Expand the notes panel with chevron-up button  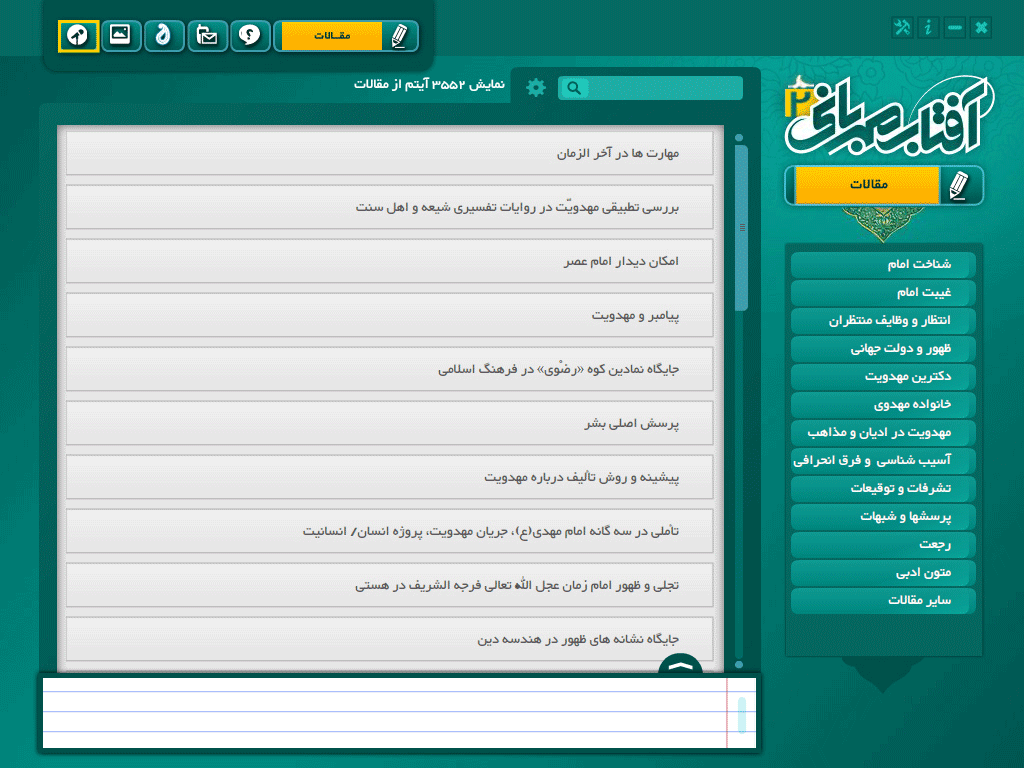pos(680,664)
